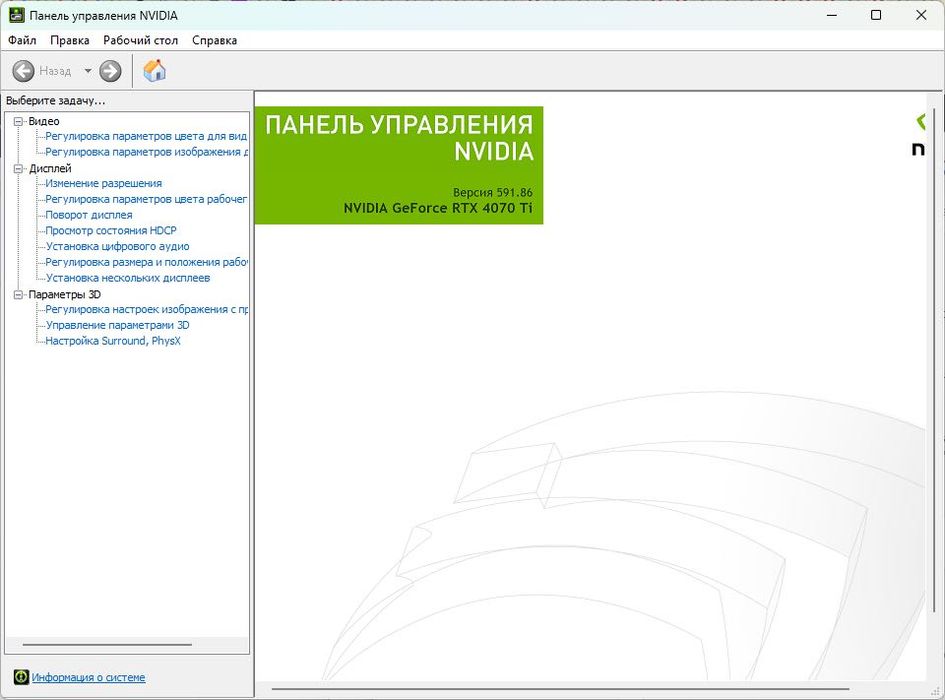Open the Файл menu

click(x=22, y=40)
